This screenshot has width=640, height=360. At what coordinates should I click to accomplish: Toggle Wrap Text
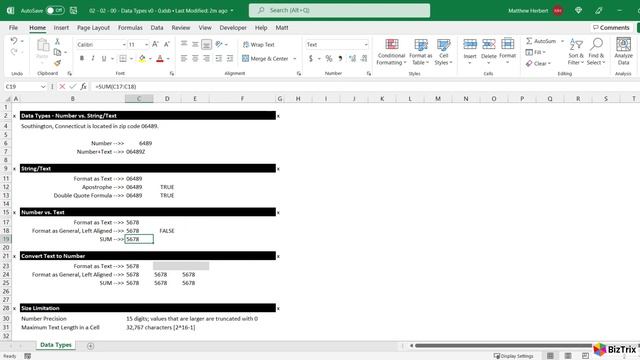pos(258,44)
